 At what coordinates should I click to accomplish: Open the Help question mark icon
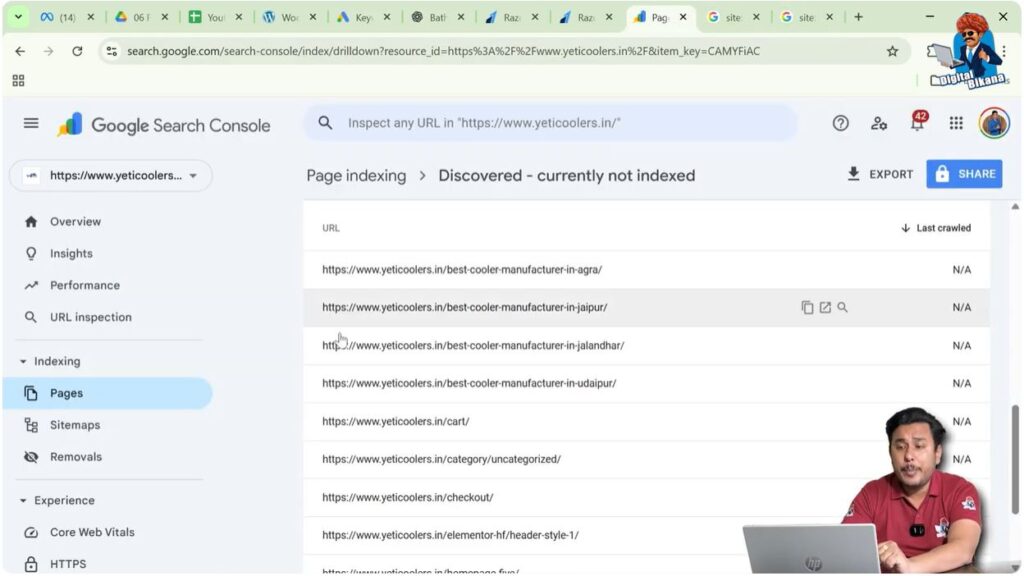[x=840, y=123]
